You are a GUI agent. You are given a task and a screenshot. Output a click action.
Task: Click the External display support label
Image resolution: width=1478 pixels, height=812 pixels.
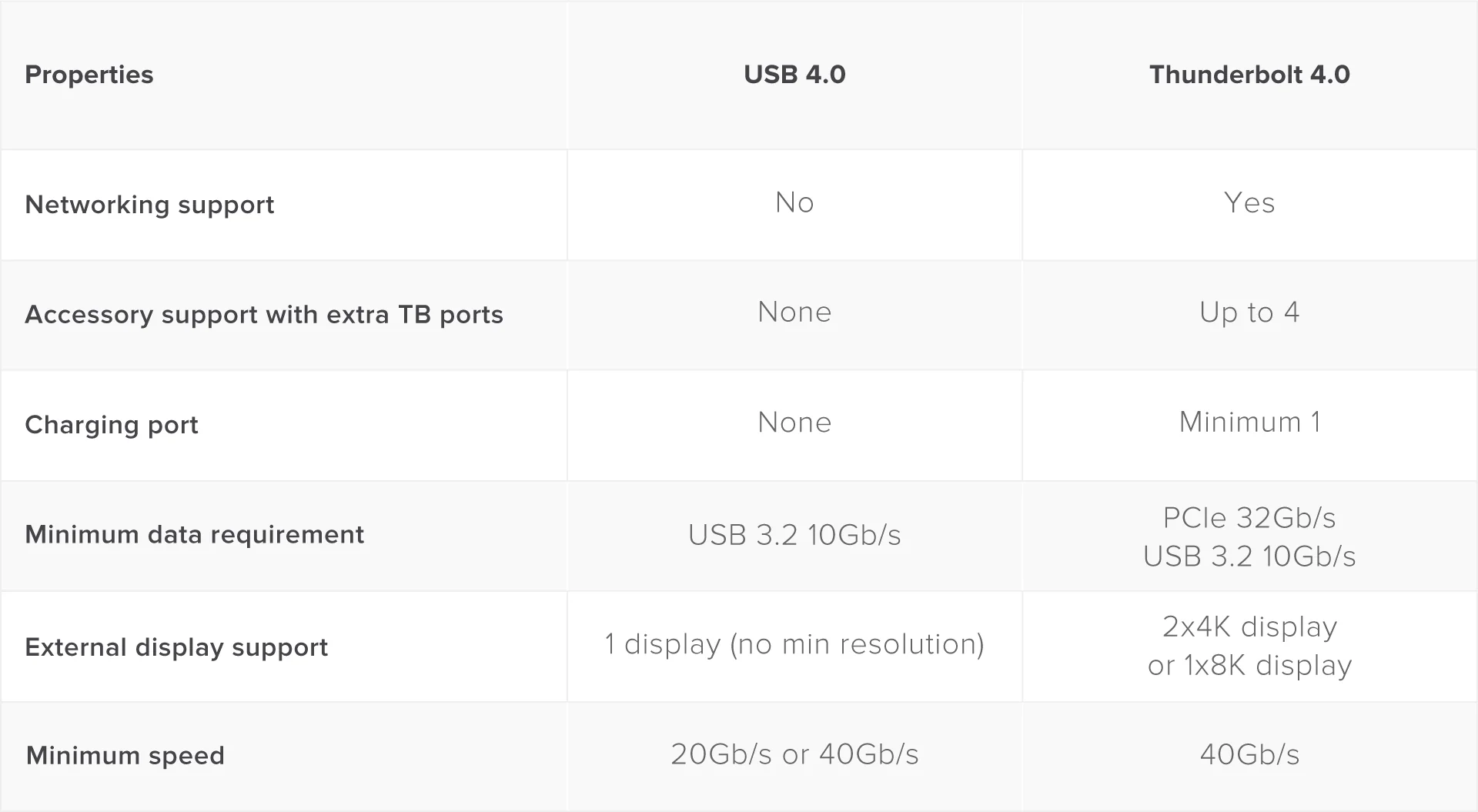click(x=176, y=647)
